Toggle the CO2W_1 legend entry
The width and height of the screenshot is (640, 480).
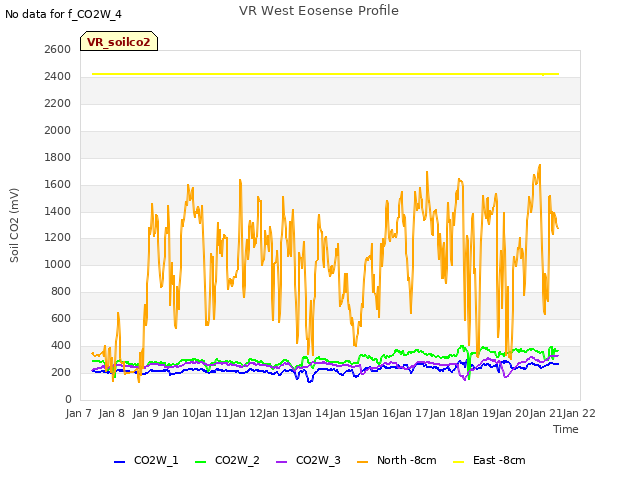tap(146, 460)
